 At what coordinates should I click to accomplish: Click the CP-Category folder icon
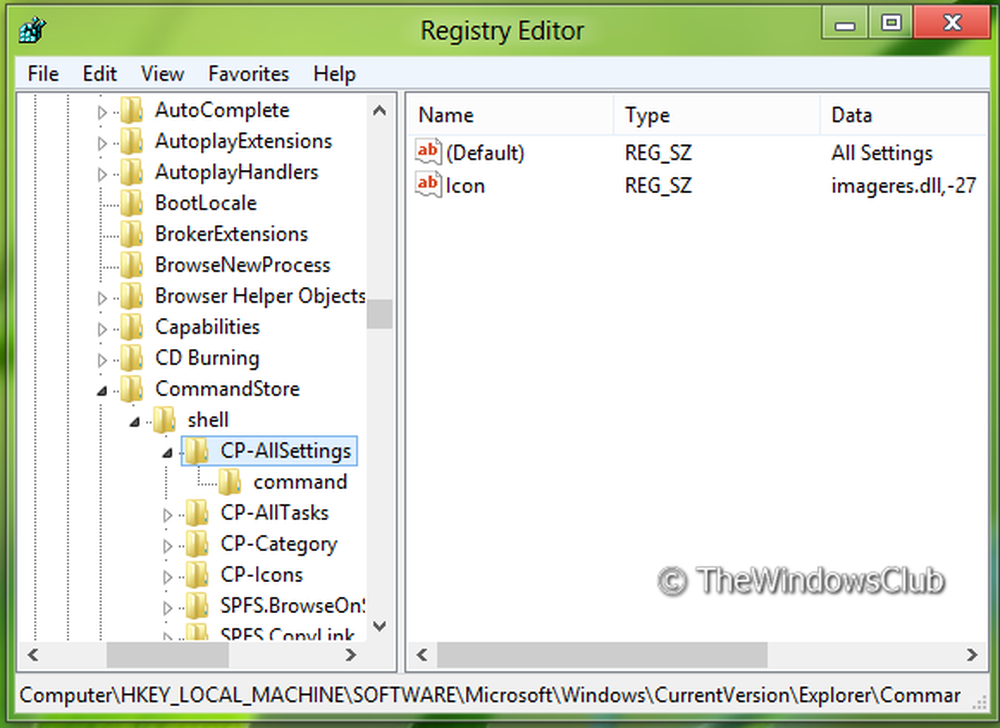point(197,544)
